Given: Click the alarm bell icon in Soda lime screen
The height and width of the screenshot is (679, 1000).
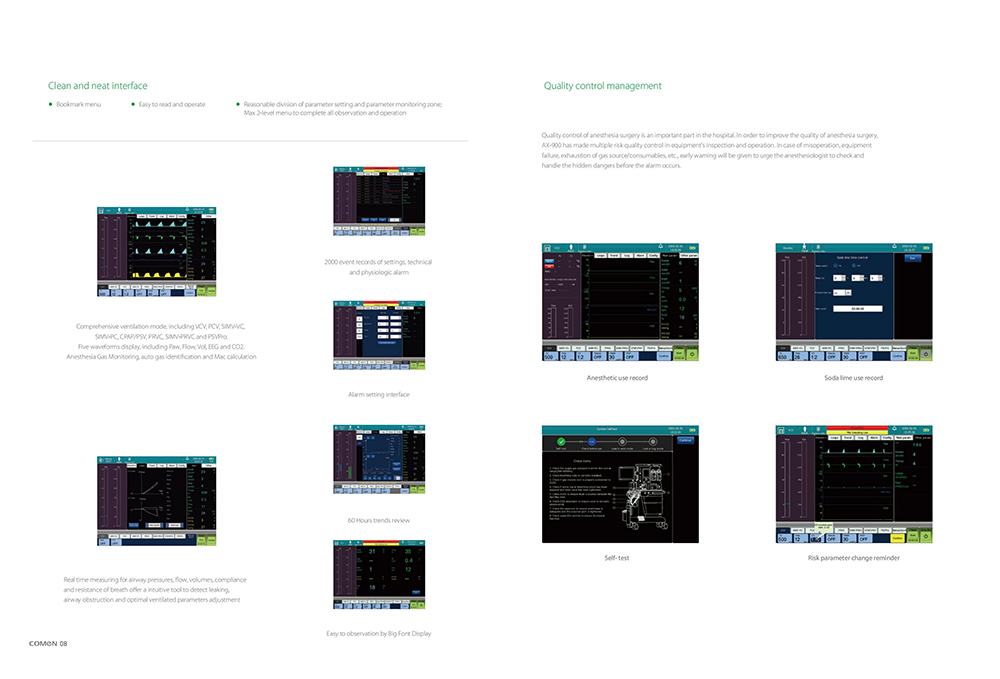Looking at the screenshot, I should coord(893,247).
